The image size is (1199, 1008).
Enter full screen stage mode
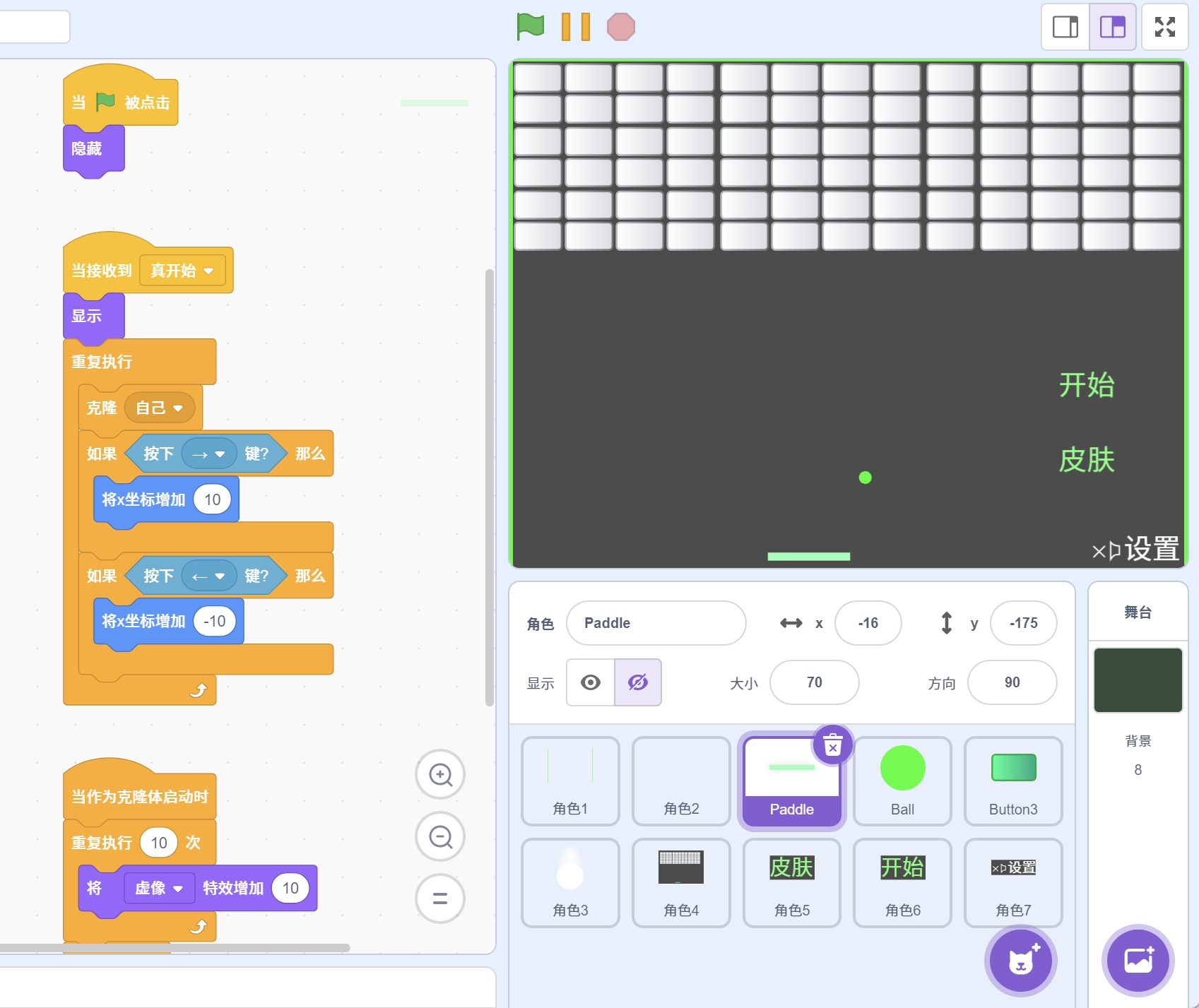coord(1164,27)
